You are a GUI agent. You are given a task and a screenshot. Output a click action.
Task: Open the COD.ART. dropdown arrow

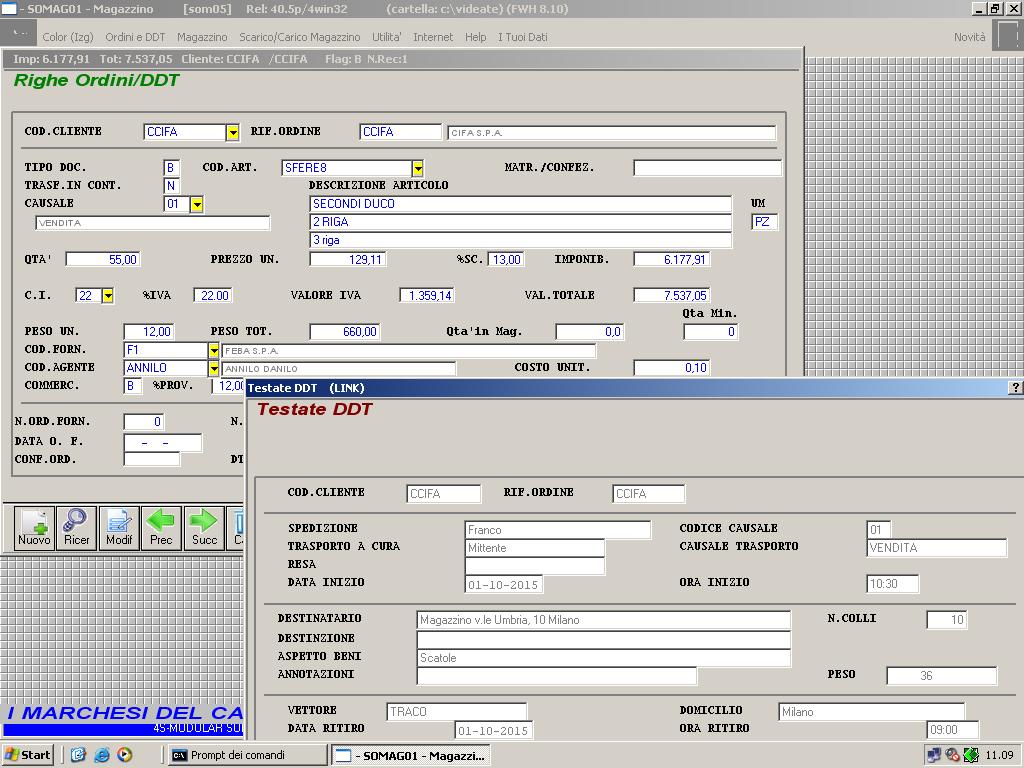418,168
